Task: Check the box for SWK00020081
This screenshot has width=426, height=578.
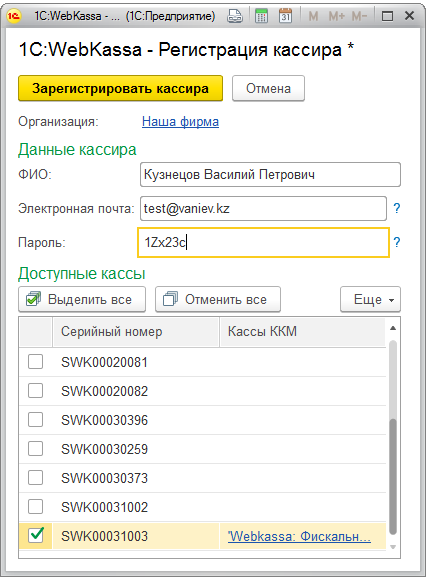Action: (x=35, y=362)
